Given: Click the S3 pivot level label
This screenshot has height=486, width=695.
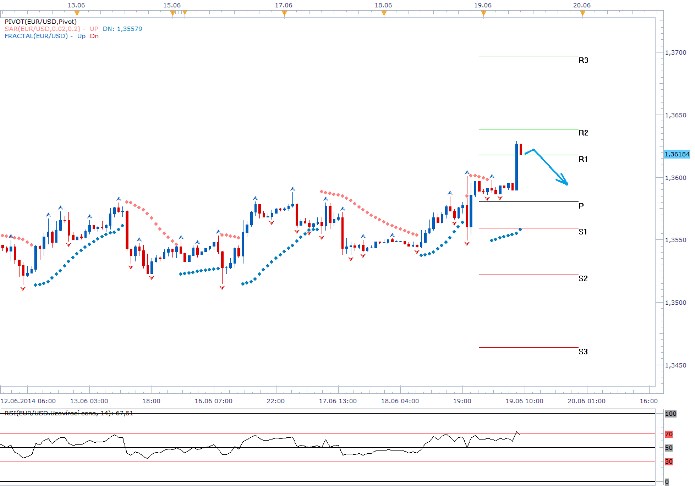Looking at the screenshot, I should pos(582,351).
